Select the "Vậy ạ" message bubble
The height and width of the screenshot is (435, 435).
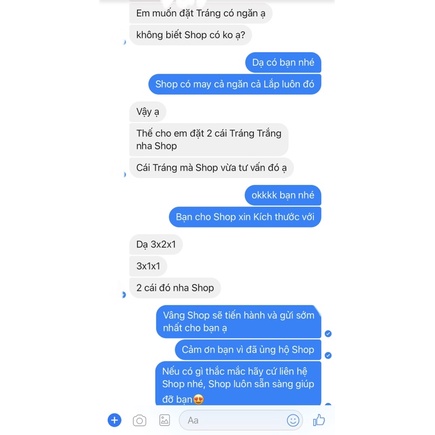(x=148, y=112)
